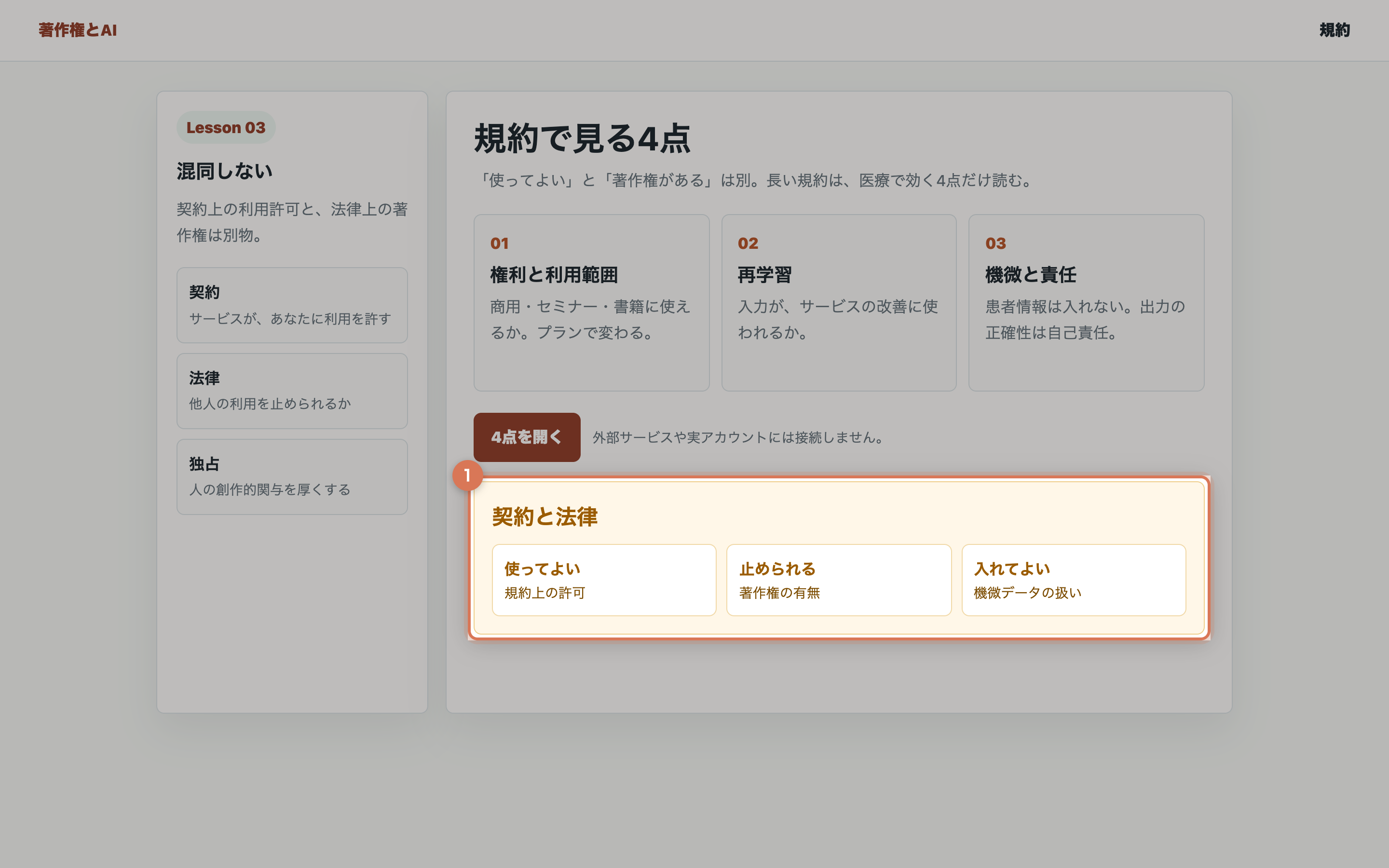
Task: Click the 著作権の有無 caption
Action: point(779,593)
